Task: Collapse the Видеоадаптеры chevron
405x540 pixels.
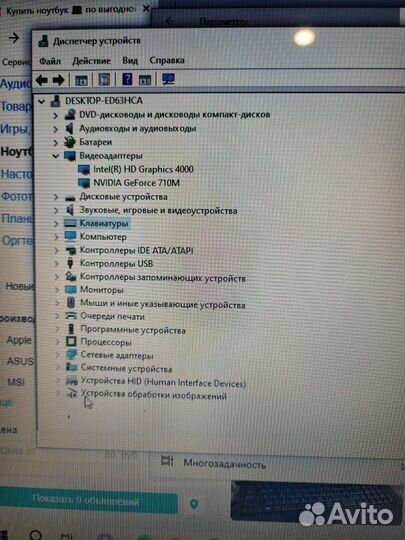Action: 55,156
